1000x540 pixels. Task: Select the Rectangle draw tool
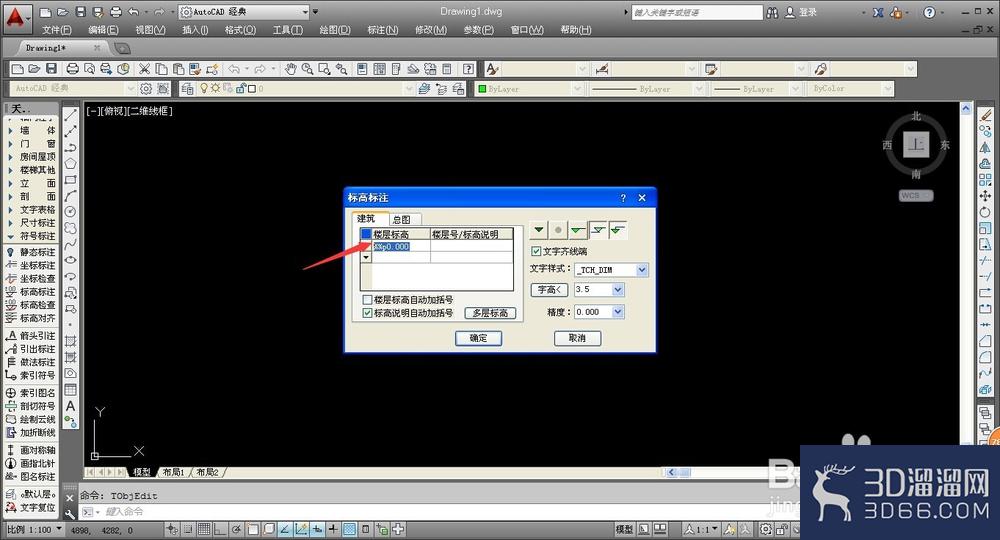(71, 180)
